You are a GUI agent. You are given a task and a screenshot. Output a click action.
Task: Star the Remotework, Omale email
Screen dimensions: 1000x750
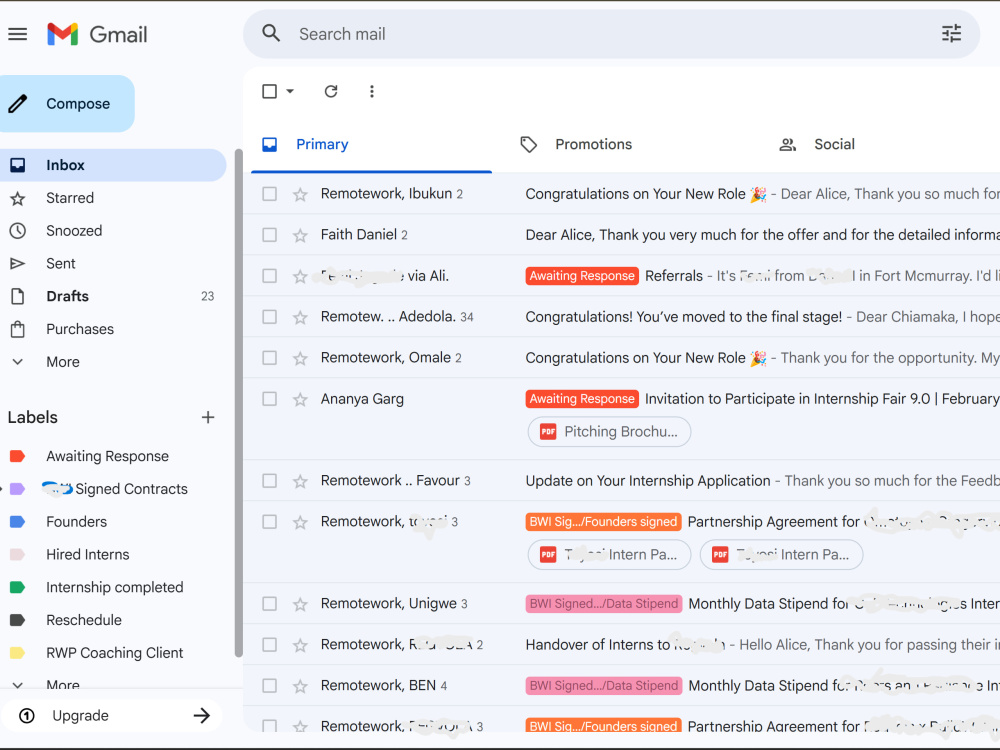tap(300, 358)
